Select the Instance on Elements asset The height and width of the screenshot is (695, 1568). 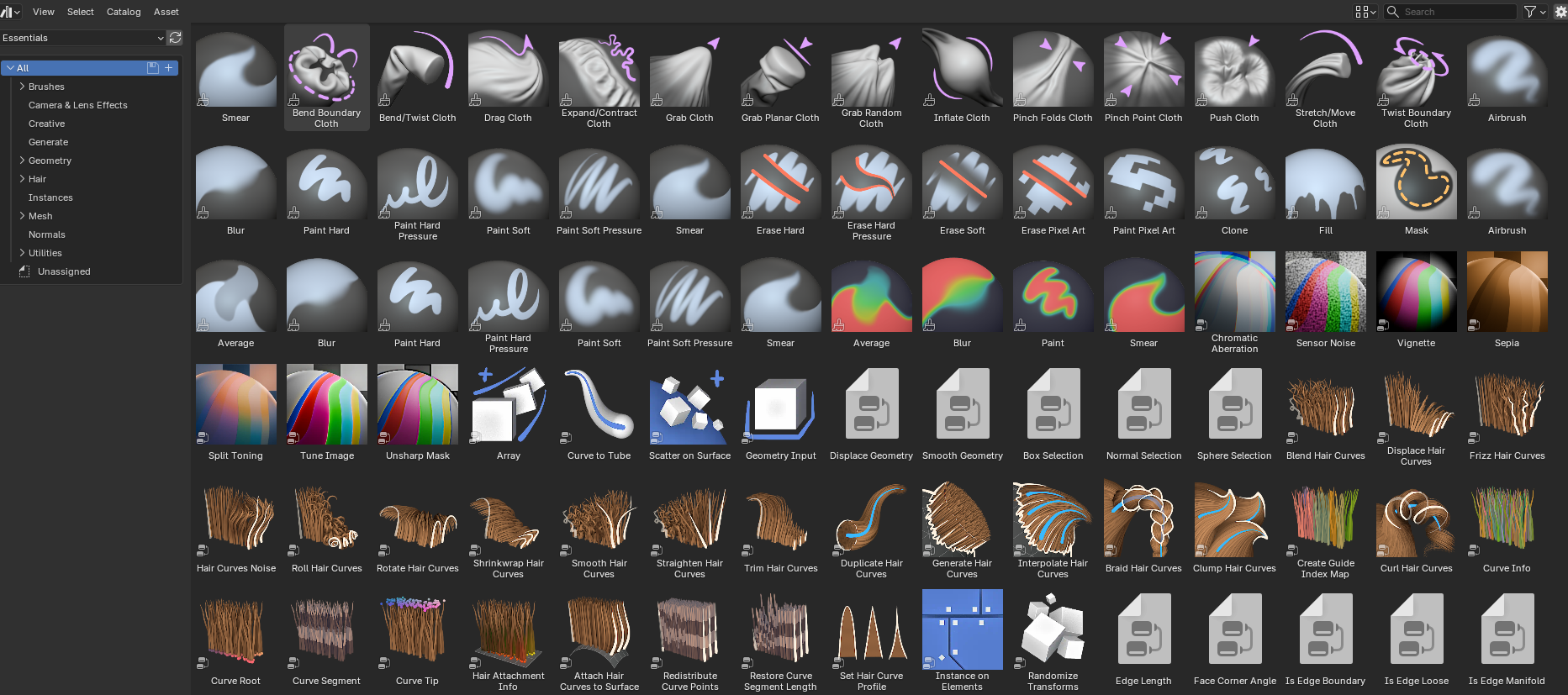[x=963, y=640]
